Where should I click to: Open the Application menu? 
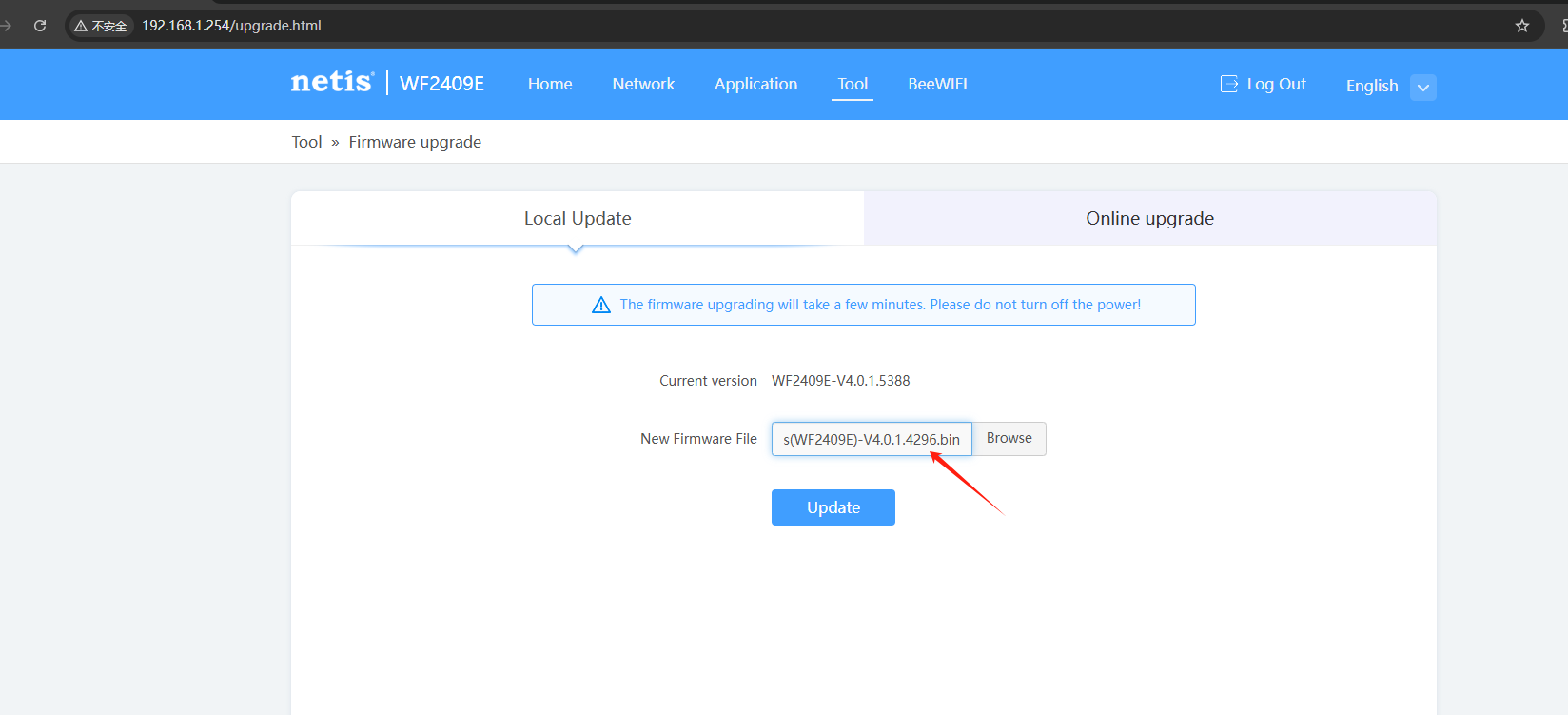click(756, 84)
